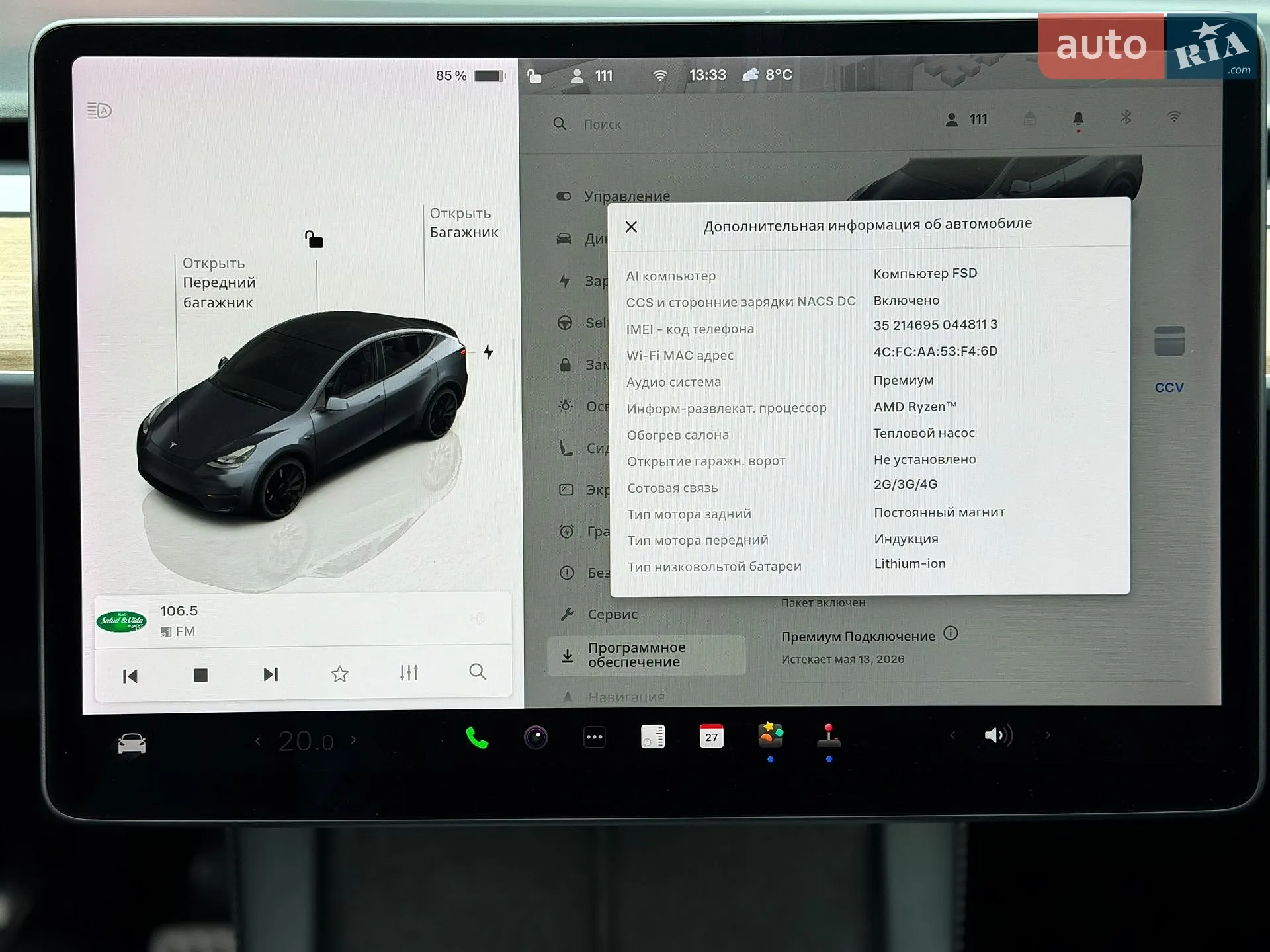Image resolution: width=1270 pixels, height=952 pixels.
Task: Open audio equalizer settings
Action: (409, 673)
